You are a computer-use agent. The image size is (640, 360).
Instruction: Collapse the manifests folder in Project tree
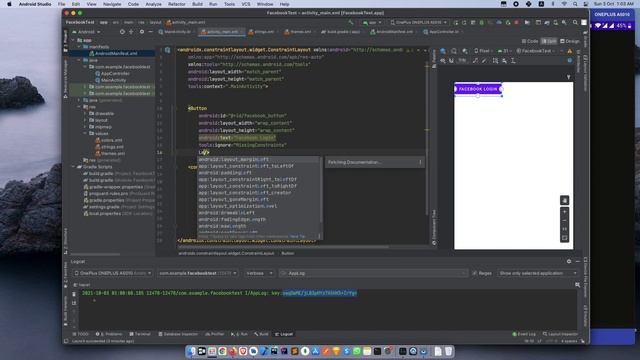80,47
